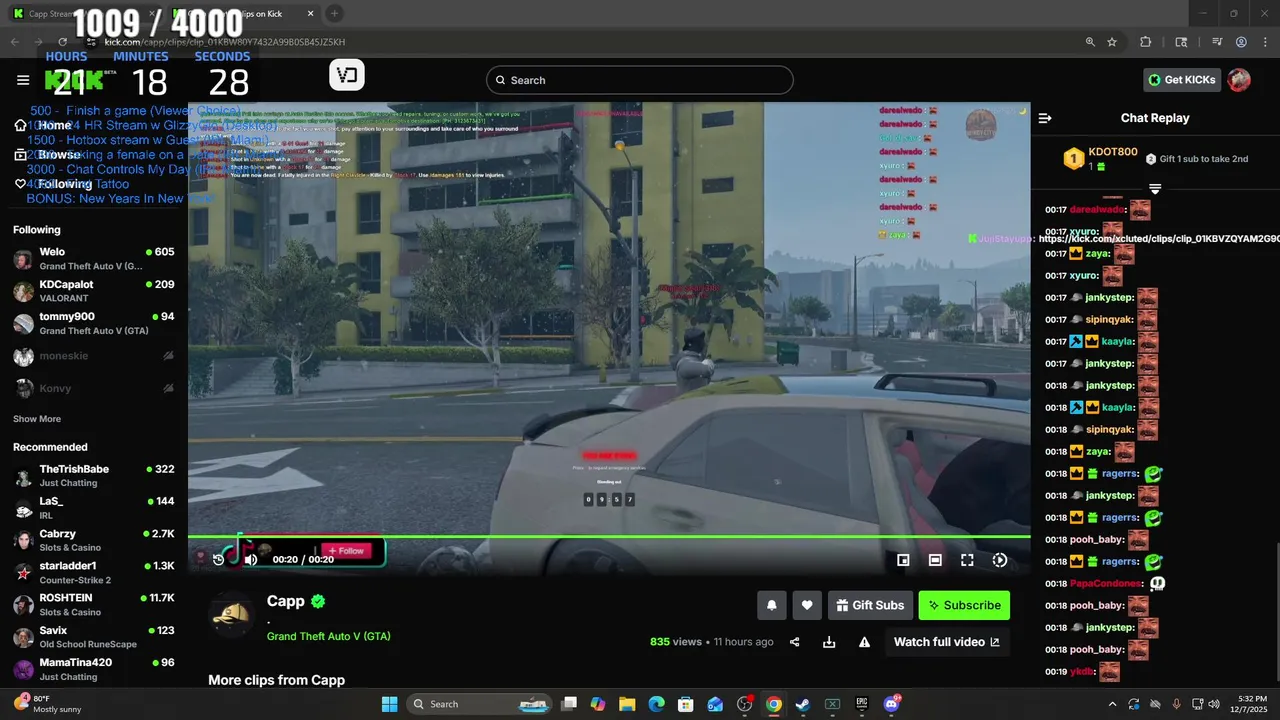
Task: Open the Chrome media controls icon
Action: pos(1217,42)
